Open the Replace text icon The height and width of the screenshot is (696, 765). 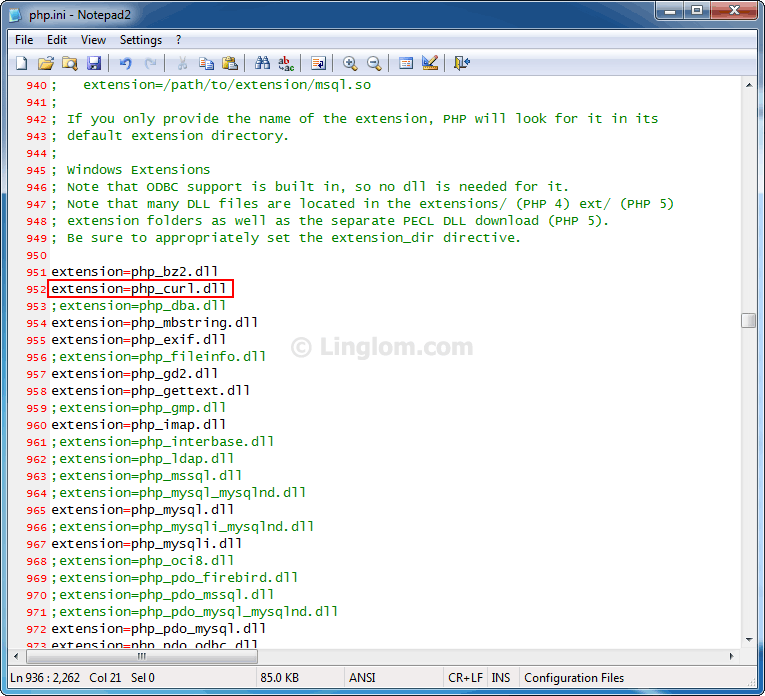point(286,63)
